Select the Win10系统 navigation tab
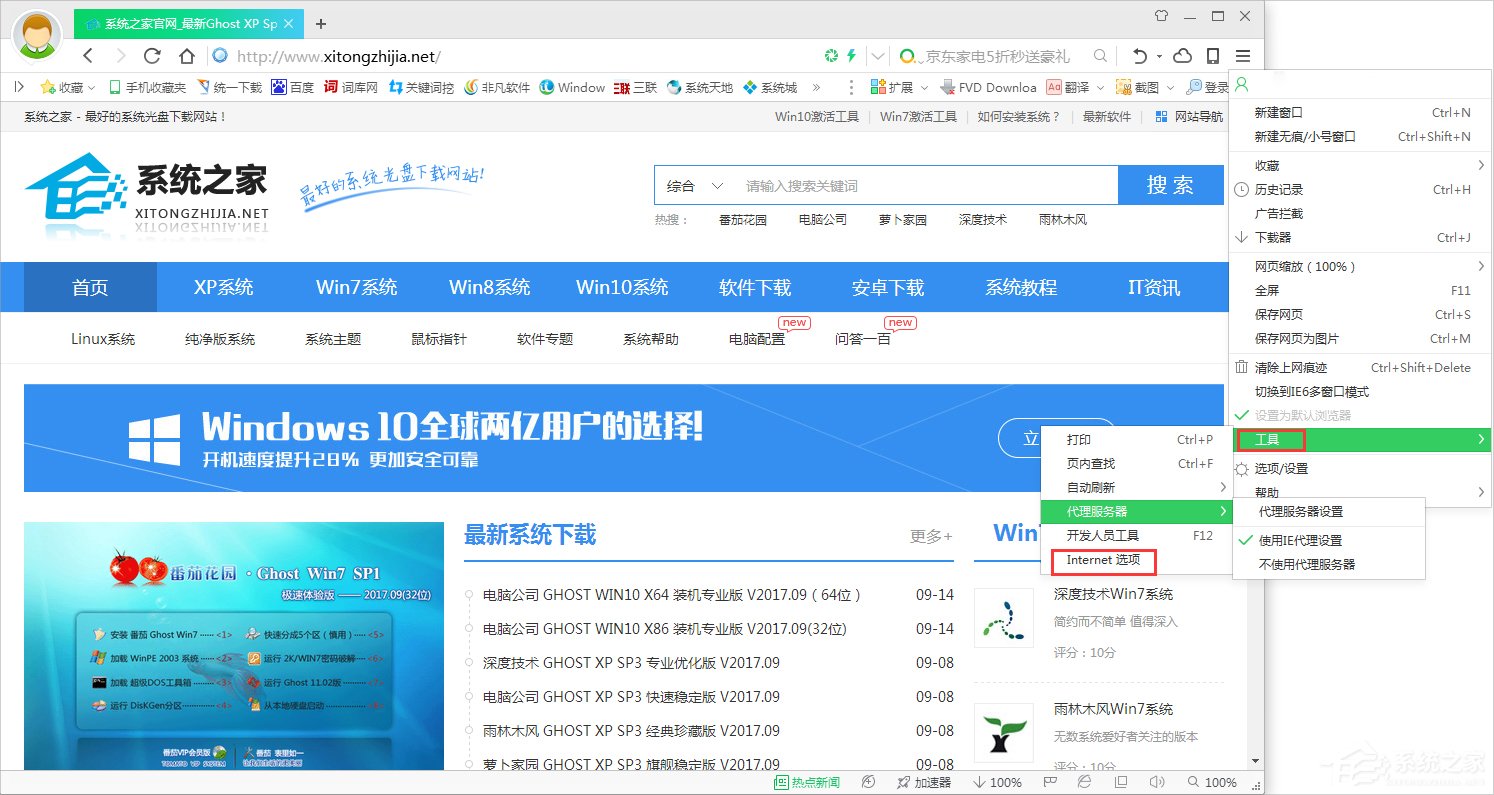This screenshot has width=1494, height=795. (x=622, y=287)
